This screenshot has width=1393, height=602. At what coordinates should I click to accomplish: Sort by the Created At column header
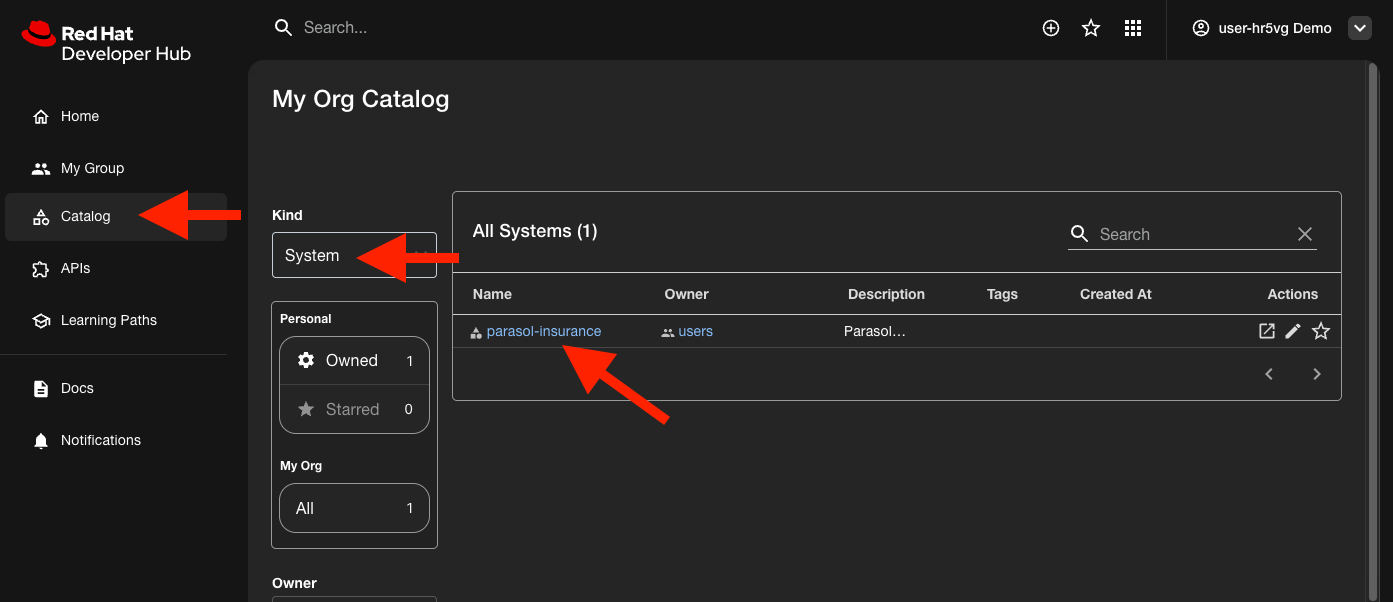point(1116,294)
